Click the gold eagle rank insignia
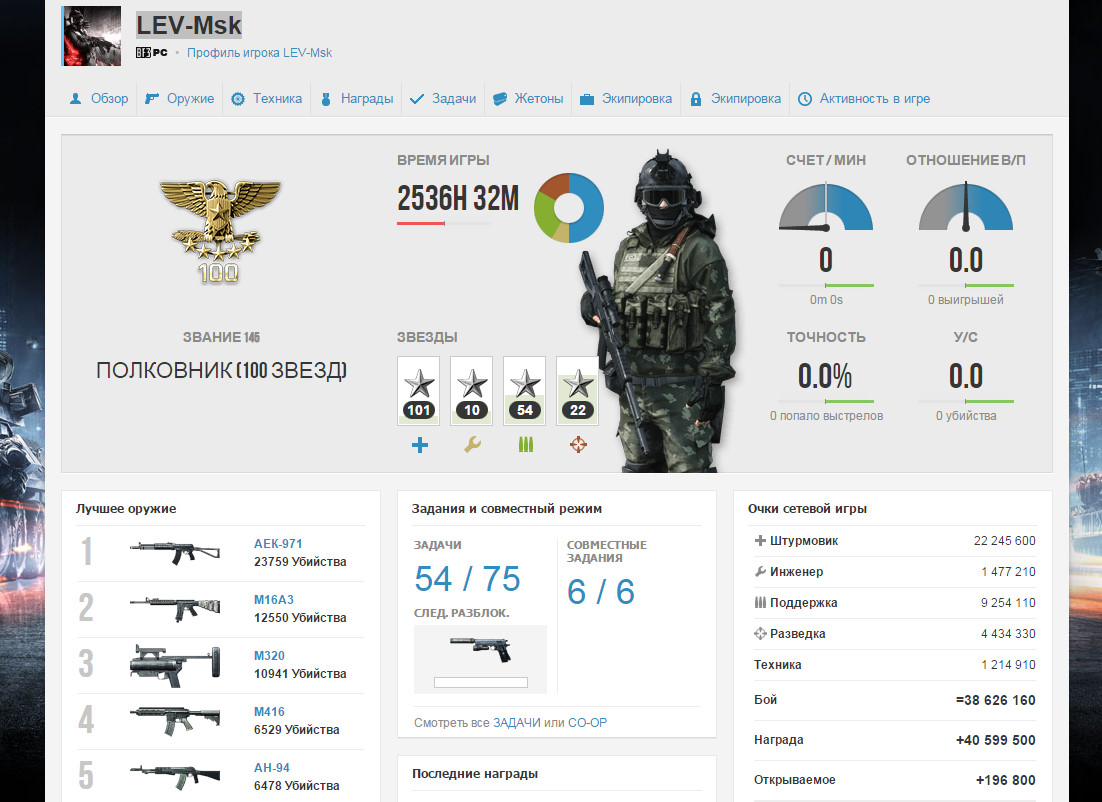This screenshot has height=802, width=1102. (x=220, y=225)
